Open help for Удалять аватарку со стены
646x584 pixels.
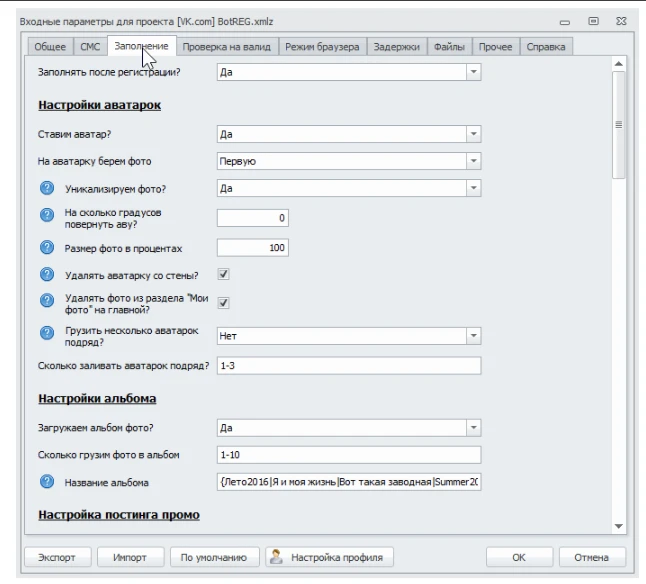pos(47,274)
